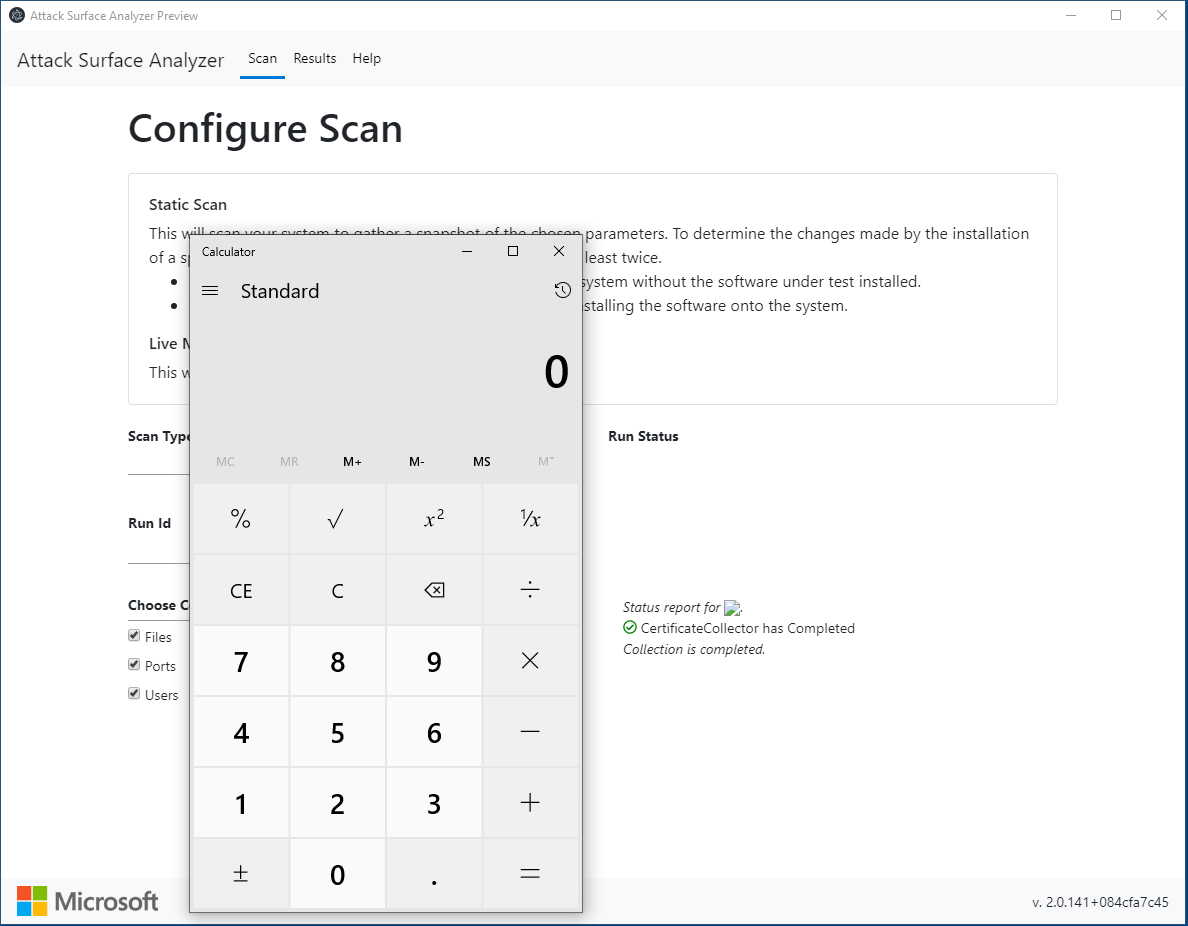This screenshot has width=1188, height=926.
Task: Open Calculator history panel
Action: tap(562, 290)
